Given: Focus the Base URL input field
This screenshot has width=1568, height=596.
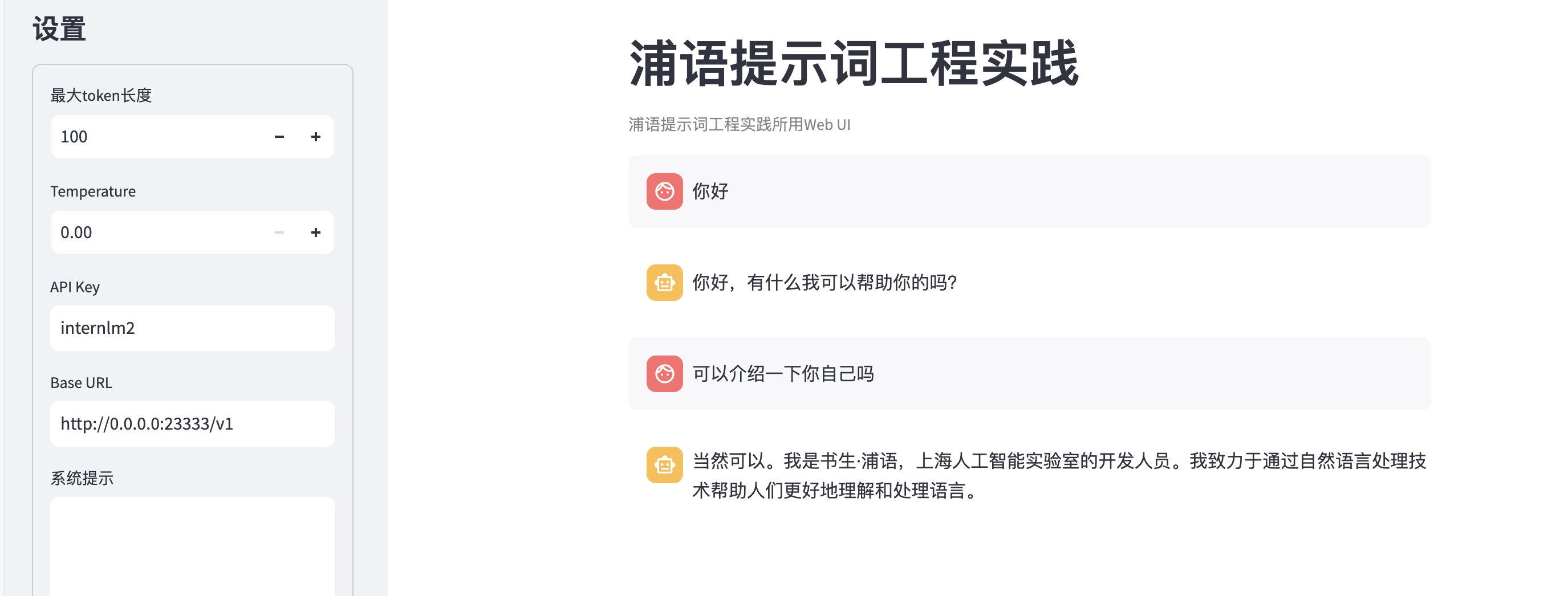Looking at the screenshot, I should point(192,424).
